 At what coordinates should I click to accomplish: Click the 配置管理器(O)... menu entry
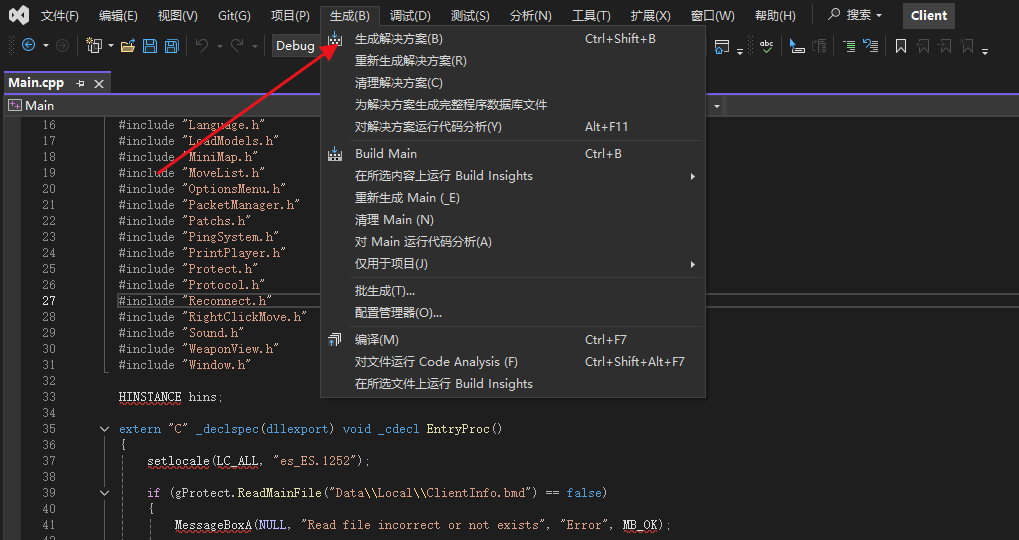(x=398, y=313)
